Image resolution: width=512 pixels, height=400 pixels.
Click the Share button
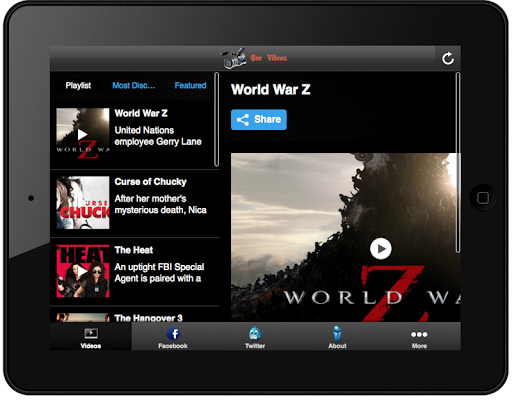coord(259,119)
